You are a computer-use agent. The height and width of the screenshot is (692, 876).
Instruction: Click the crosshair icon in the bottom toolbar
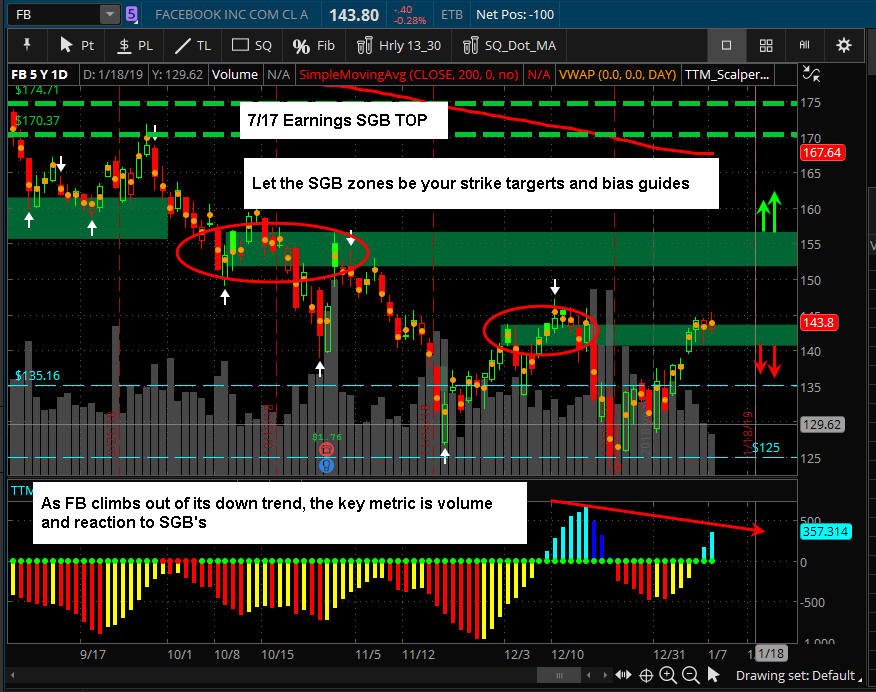[x=646, y=676]
